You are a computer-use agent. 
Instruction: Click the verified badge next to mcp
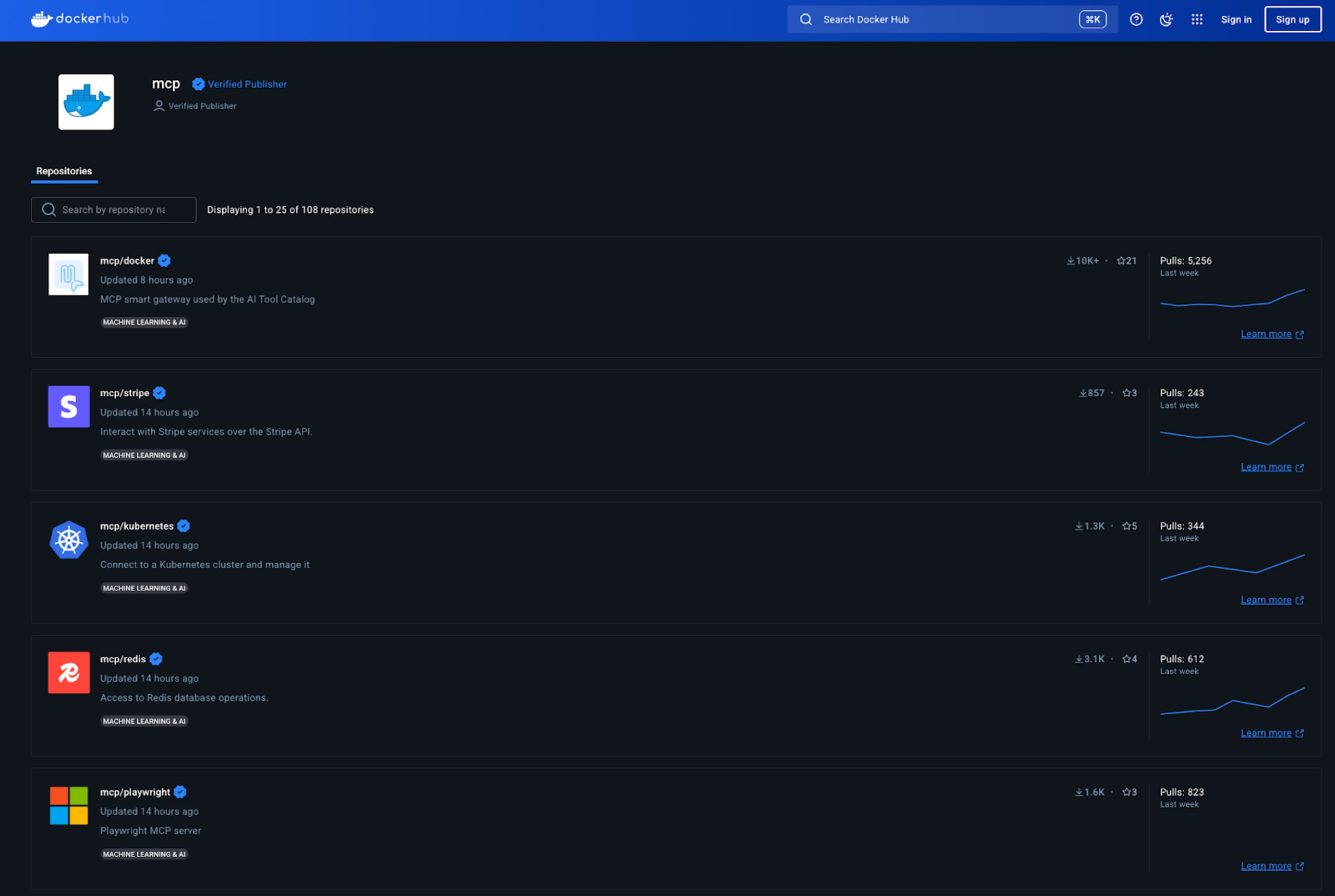click(x=198, y=84)
